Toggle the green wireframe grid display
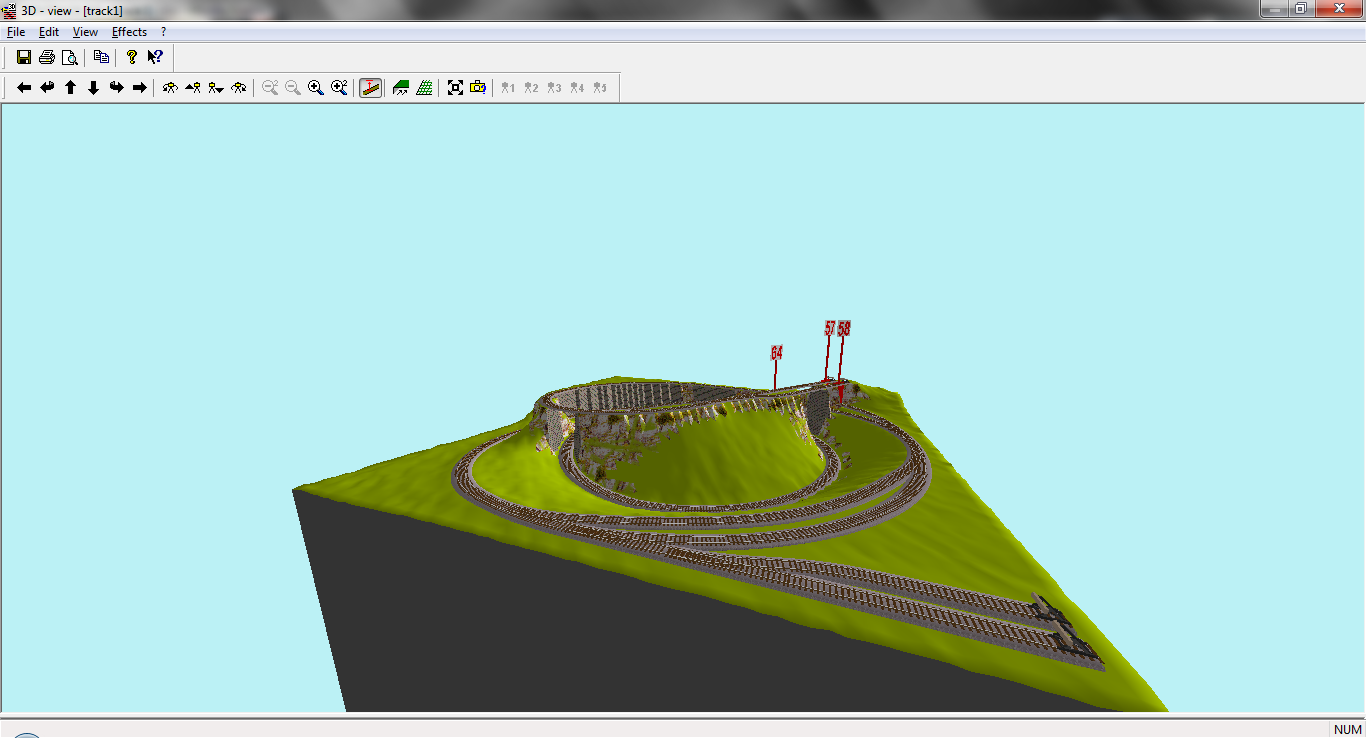 (x=424, y=88)
